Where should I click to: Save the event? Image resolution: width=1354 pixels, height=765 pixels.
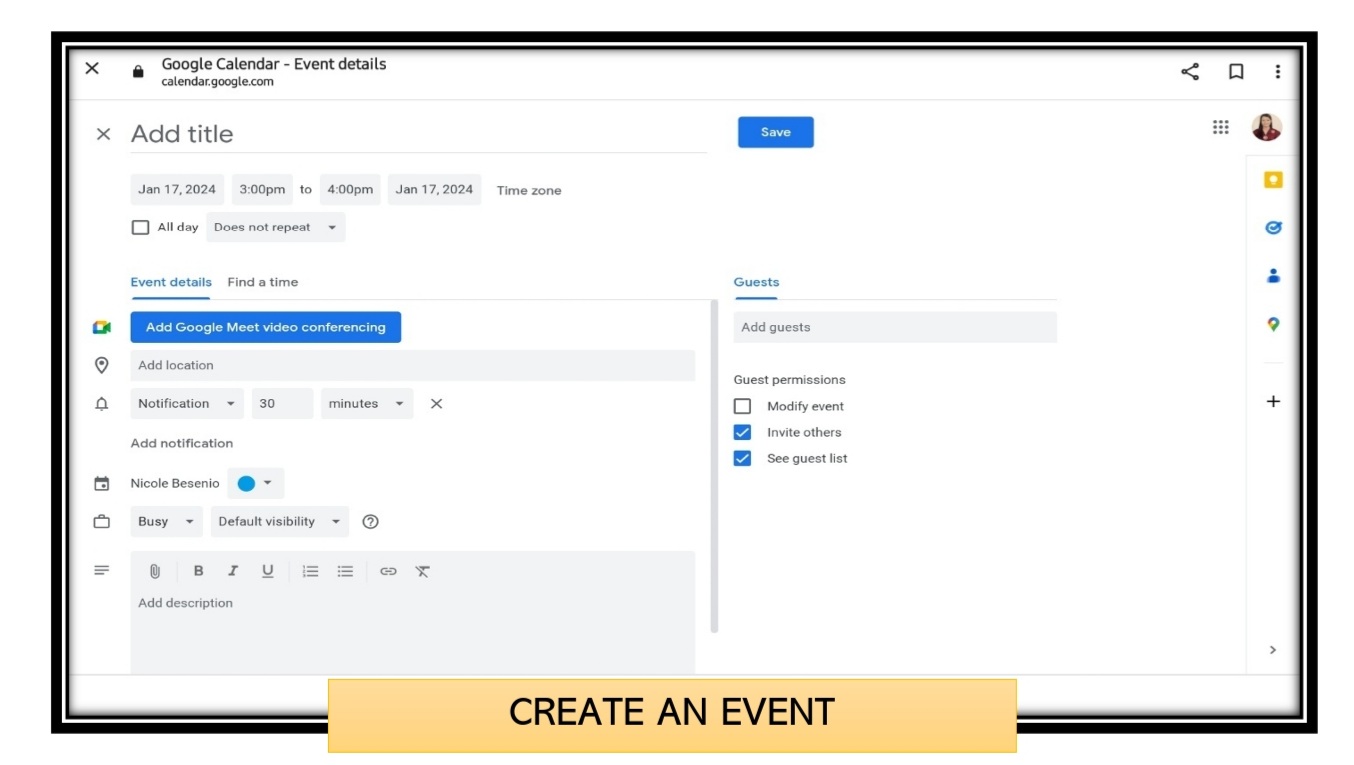point(776,132)
